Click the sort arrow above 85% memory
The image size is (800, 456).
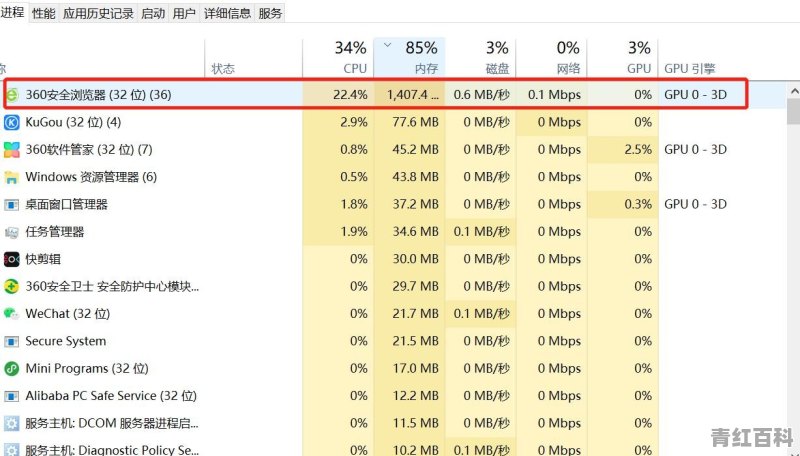click(x=388, y=45)
